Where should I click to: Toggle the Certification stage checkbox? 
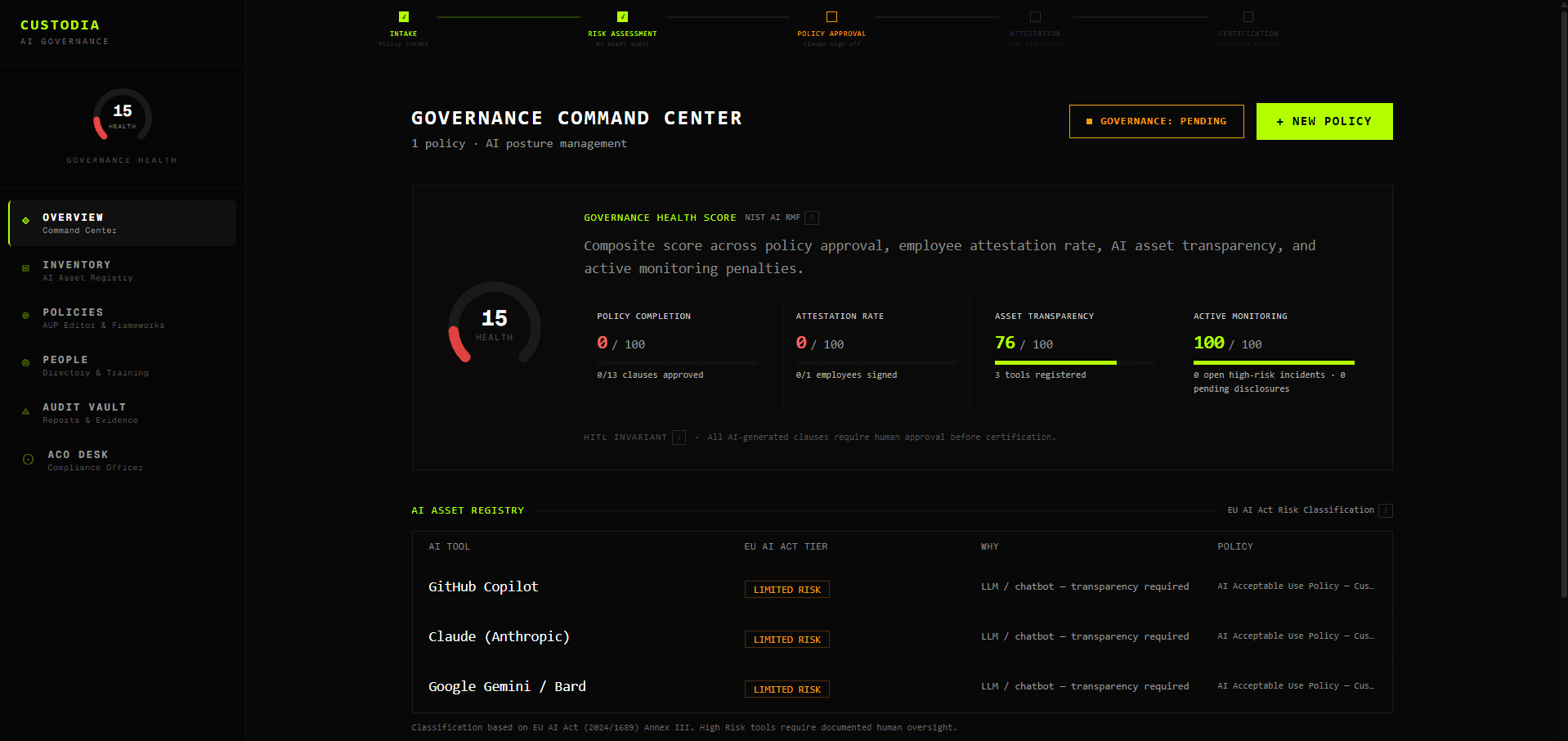[x=1248, y=15]
